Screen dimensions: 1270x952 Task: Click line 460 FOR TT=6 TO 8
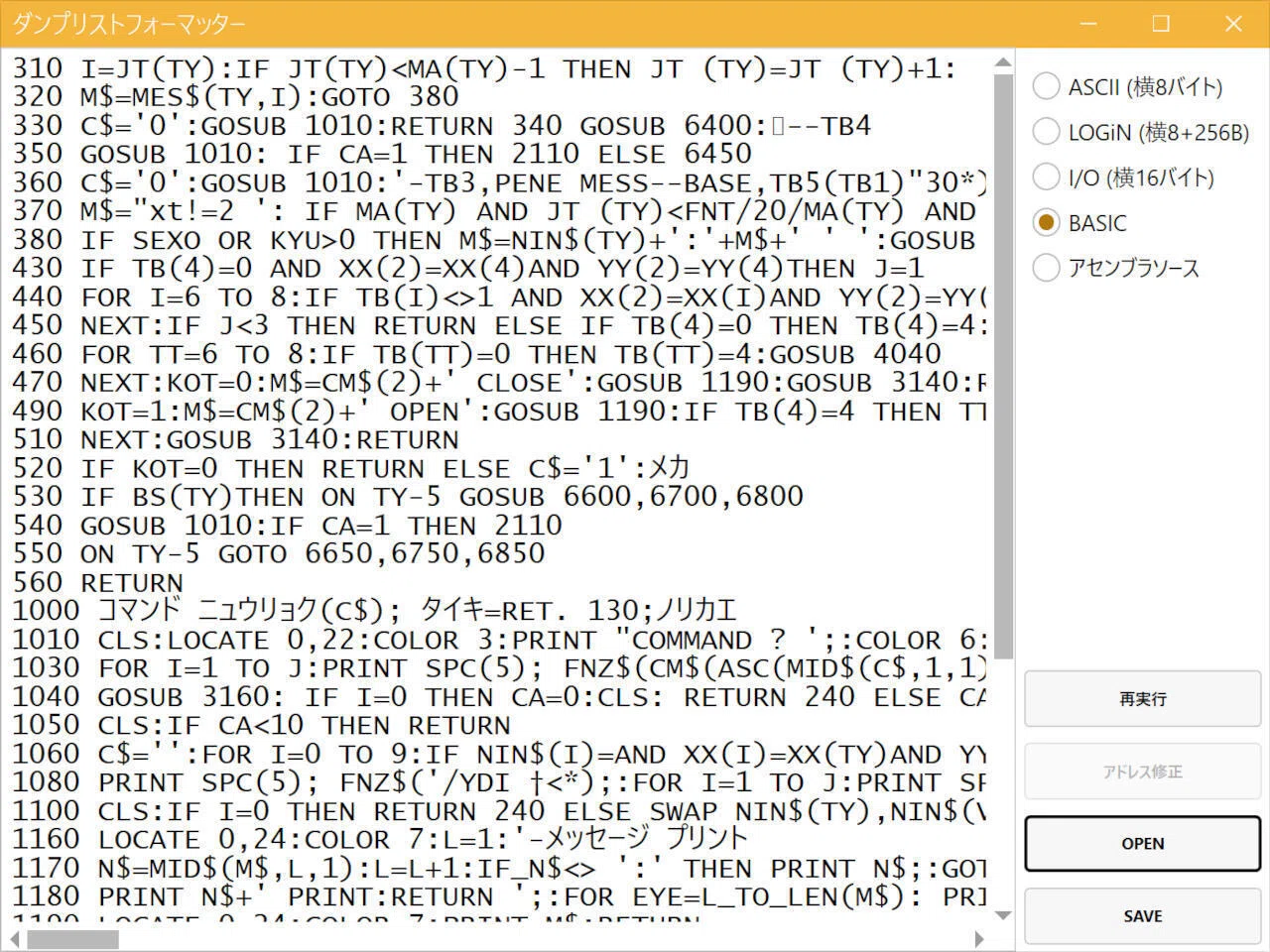pyautogui.click(x=476, y=354)
